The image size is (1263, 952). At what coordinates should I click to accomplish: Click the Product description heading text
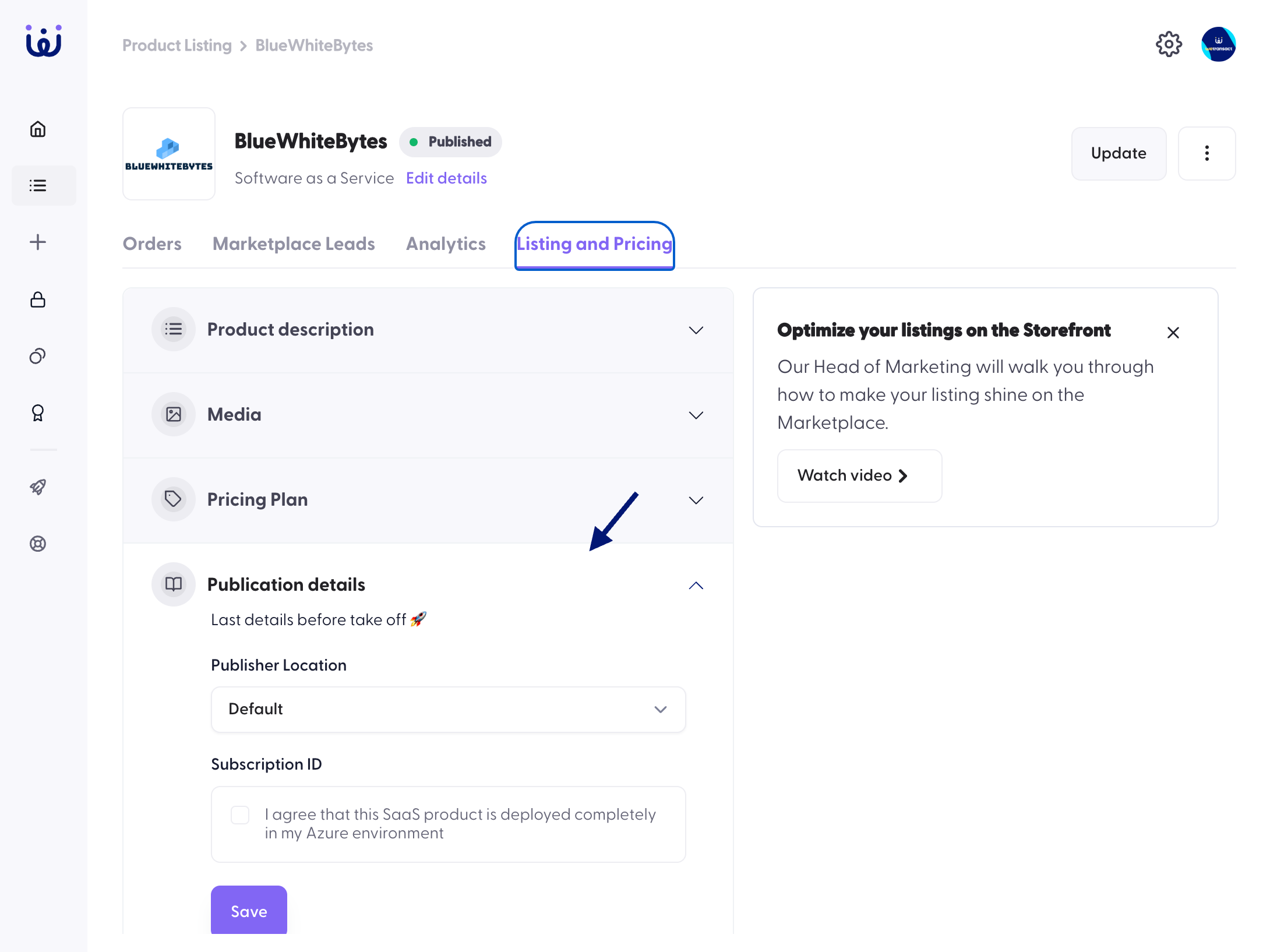(x=291, y=329)
